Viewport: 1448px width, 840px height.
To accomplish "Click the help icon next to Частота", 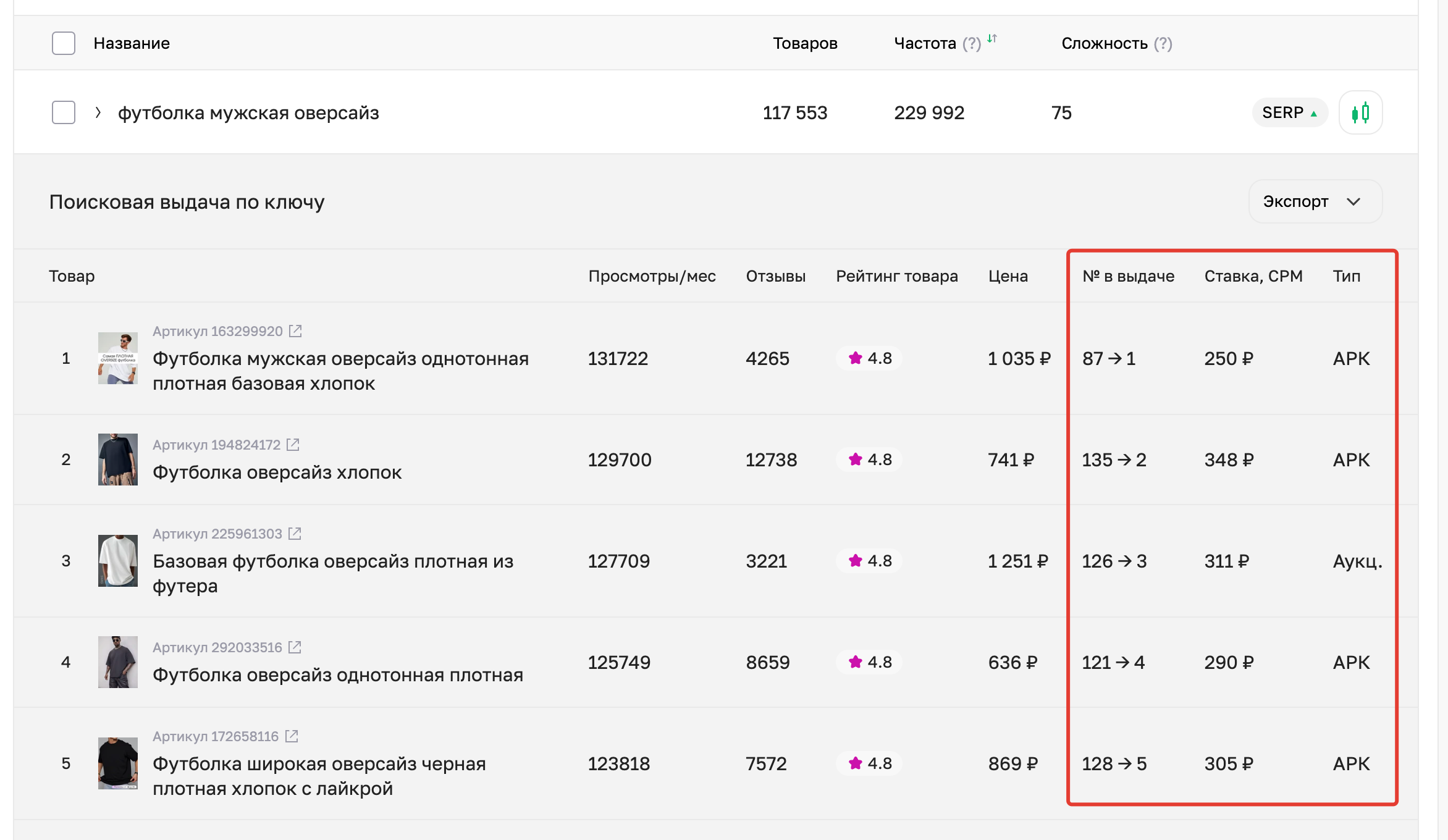I will 971,43.
